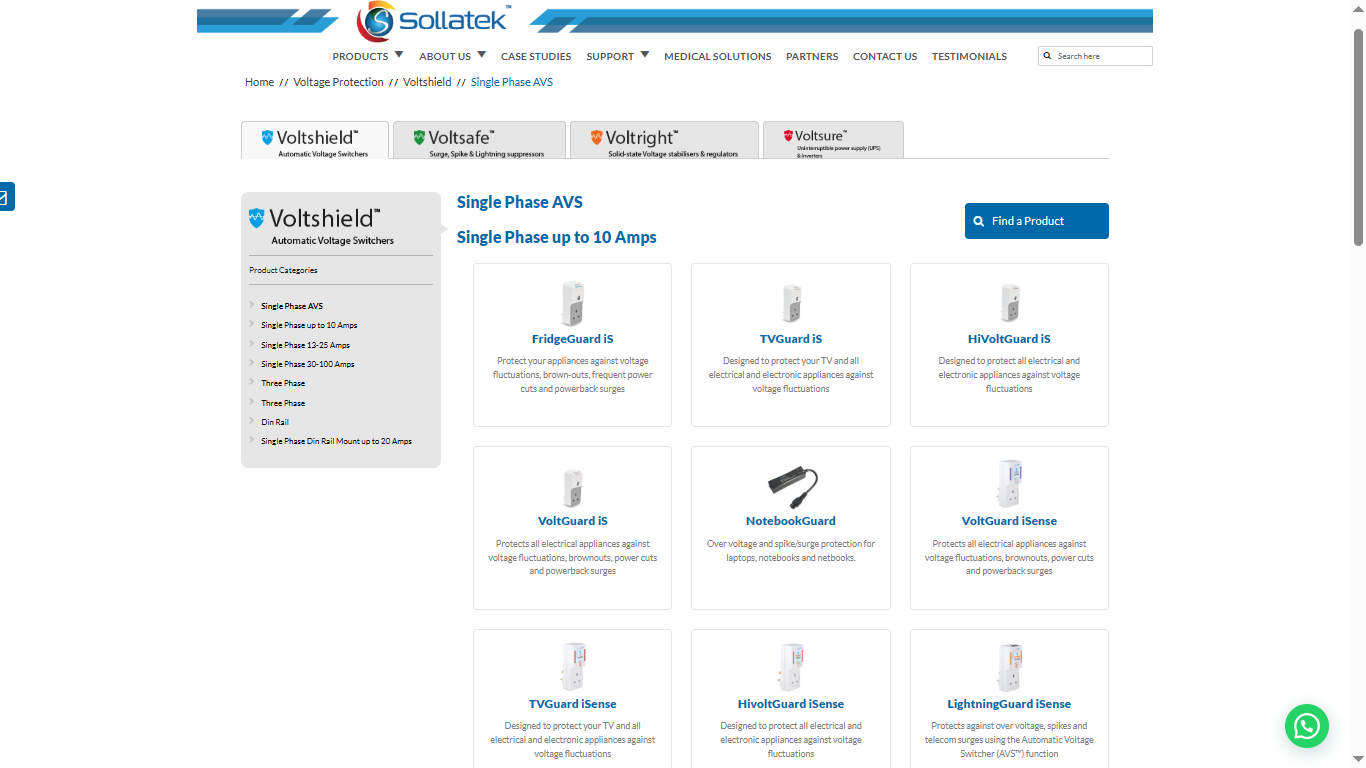The width and height of the screenshot is (1366, 768).
Task: Click the FridgeGuard iS product image
Action: 572,303
